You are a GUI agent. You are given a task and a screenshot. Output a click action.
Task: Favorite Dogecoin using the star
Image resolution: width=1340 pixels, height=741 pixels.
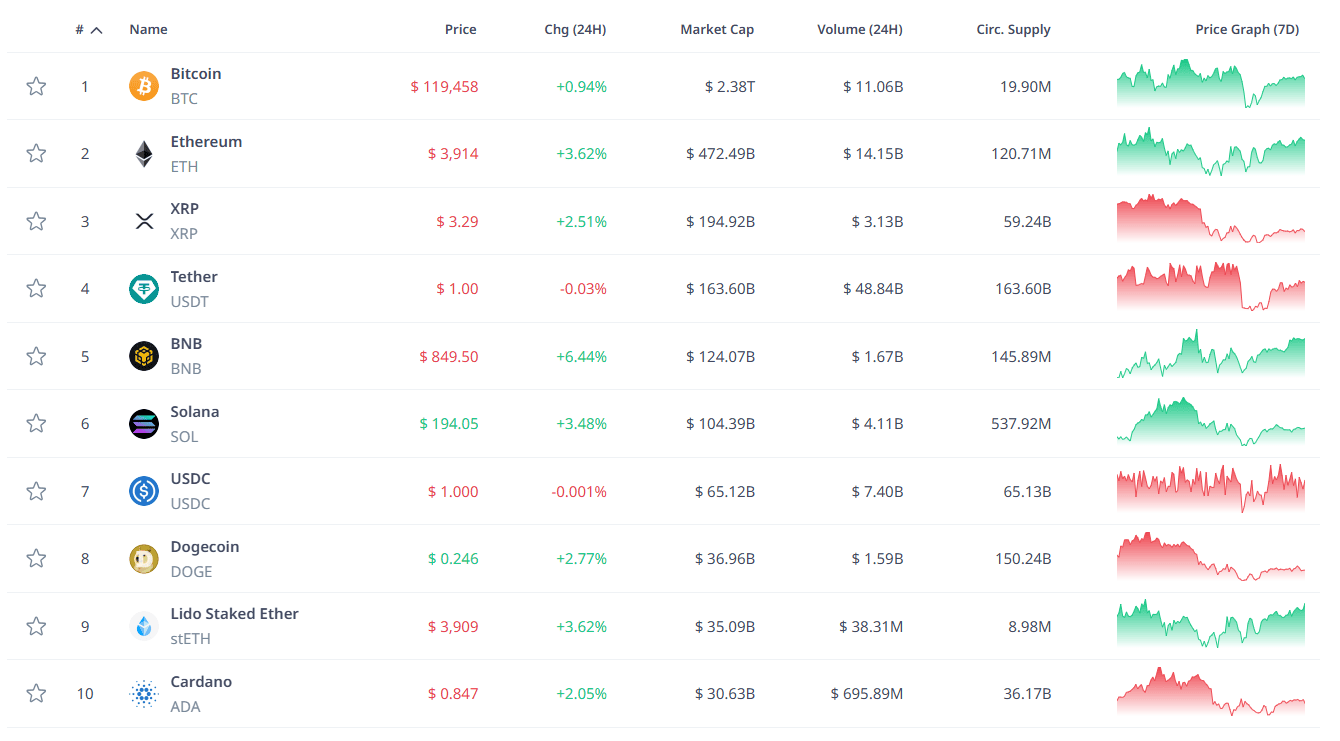[36, 558]
